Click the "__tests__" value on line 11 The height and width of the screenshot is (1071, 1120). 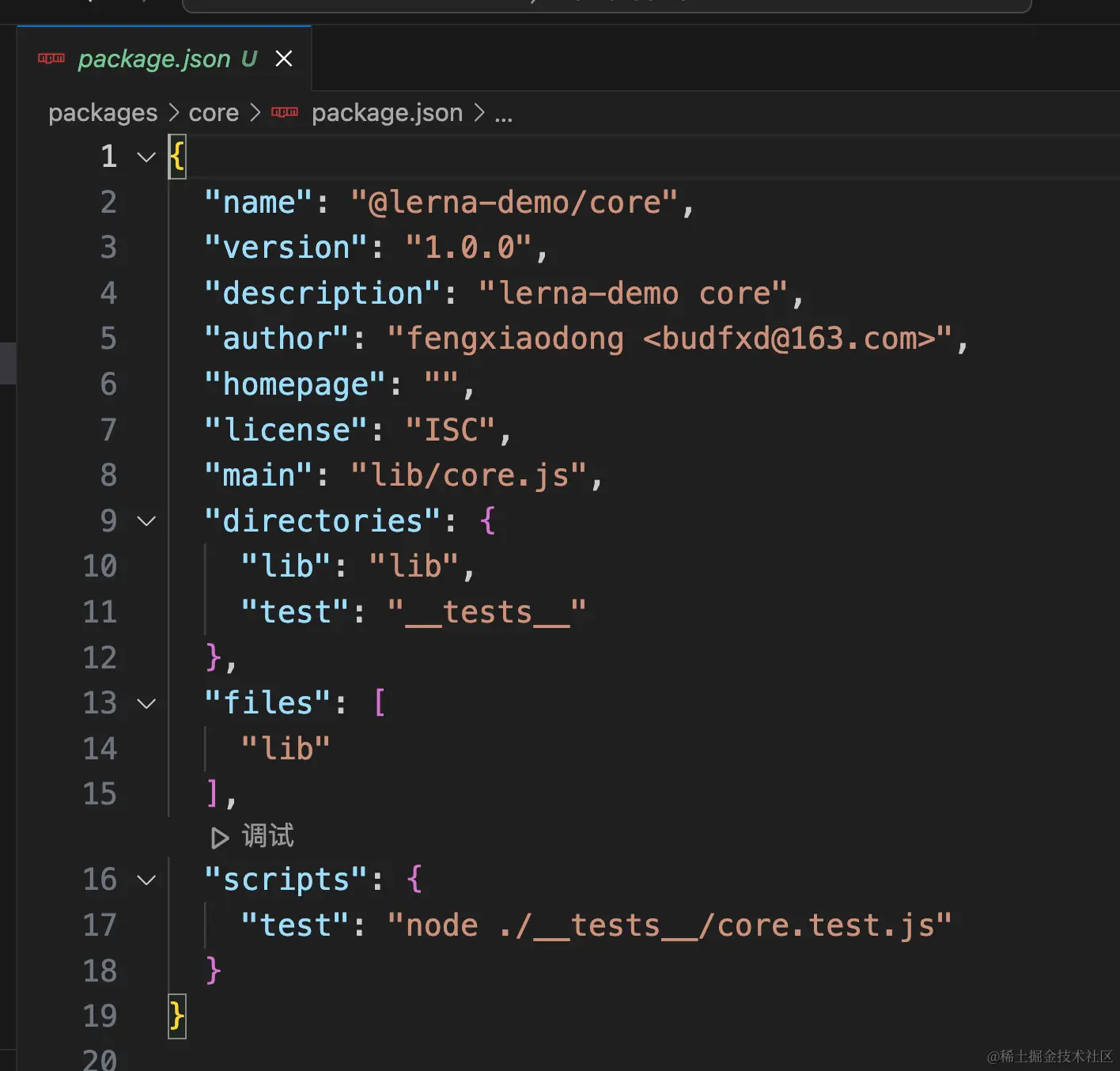point(487,612)
